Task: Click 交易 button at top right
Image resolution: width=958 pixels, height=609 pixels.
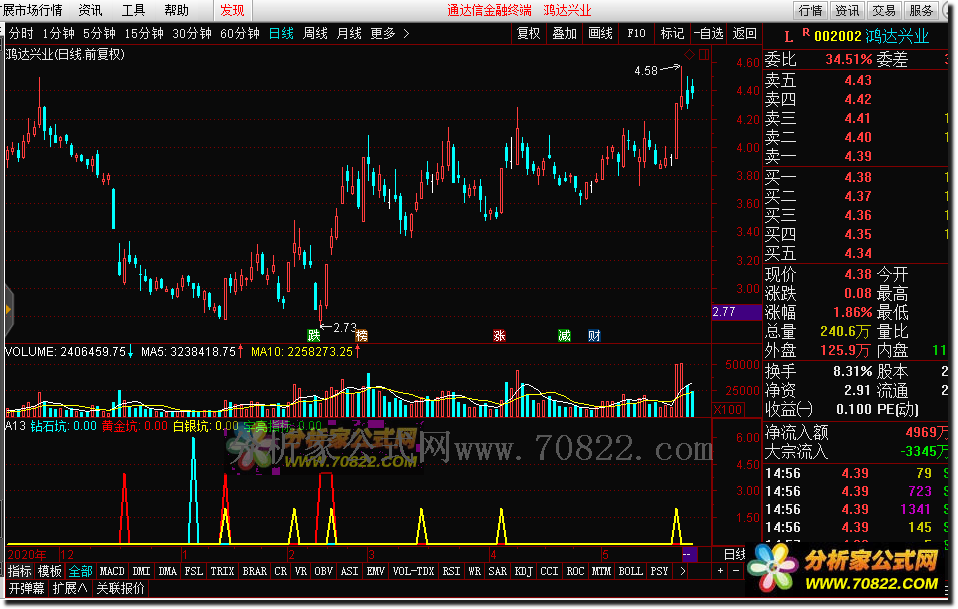Action: [x=883, y=10]
